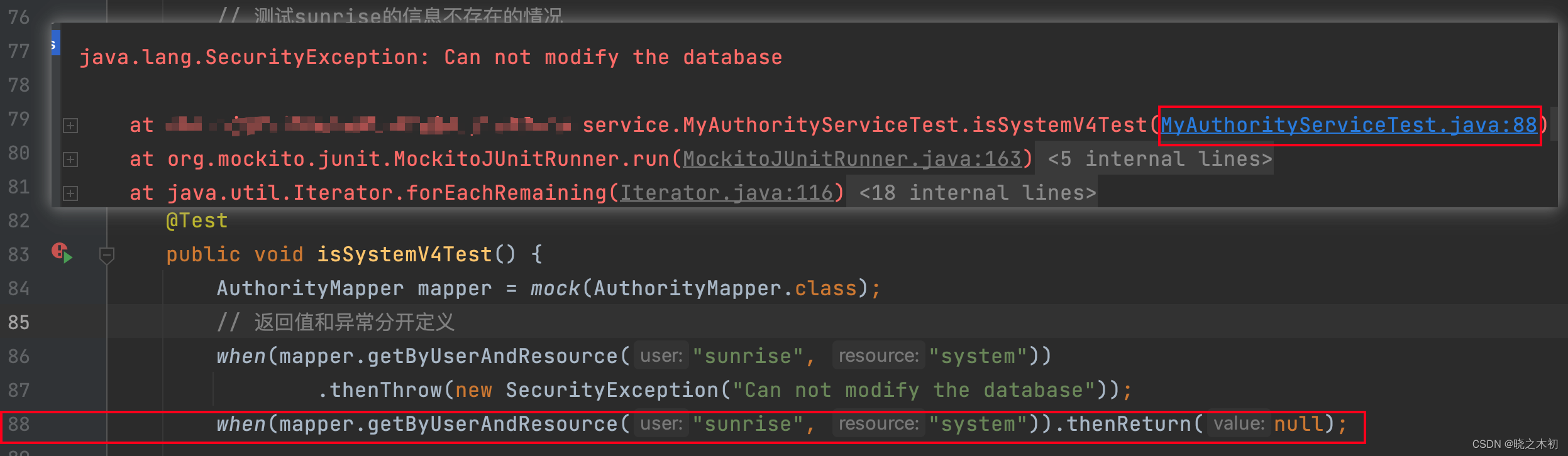The width and height of the screenshot is (1568, 456).
Task: Click new SecurityException on line 87
Action: coord(587,390)
